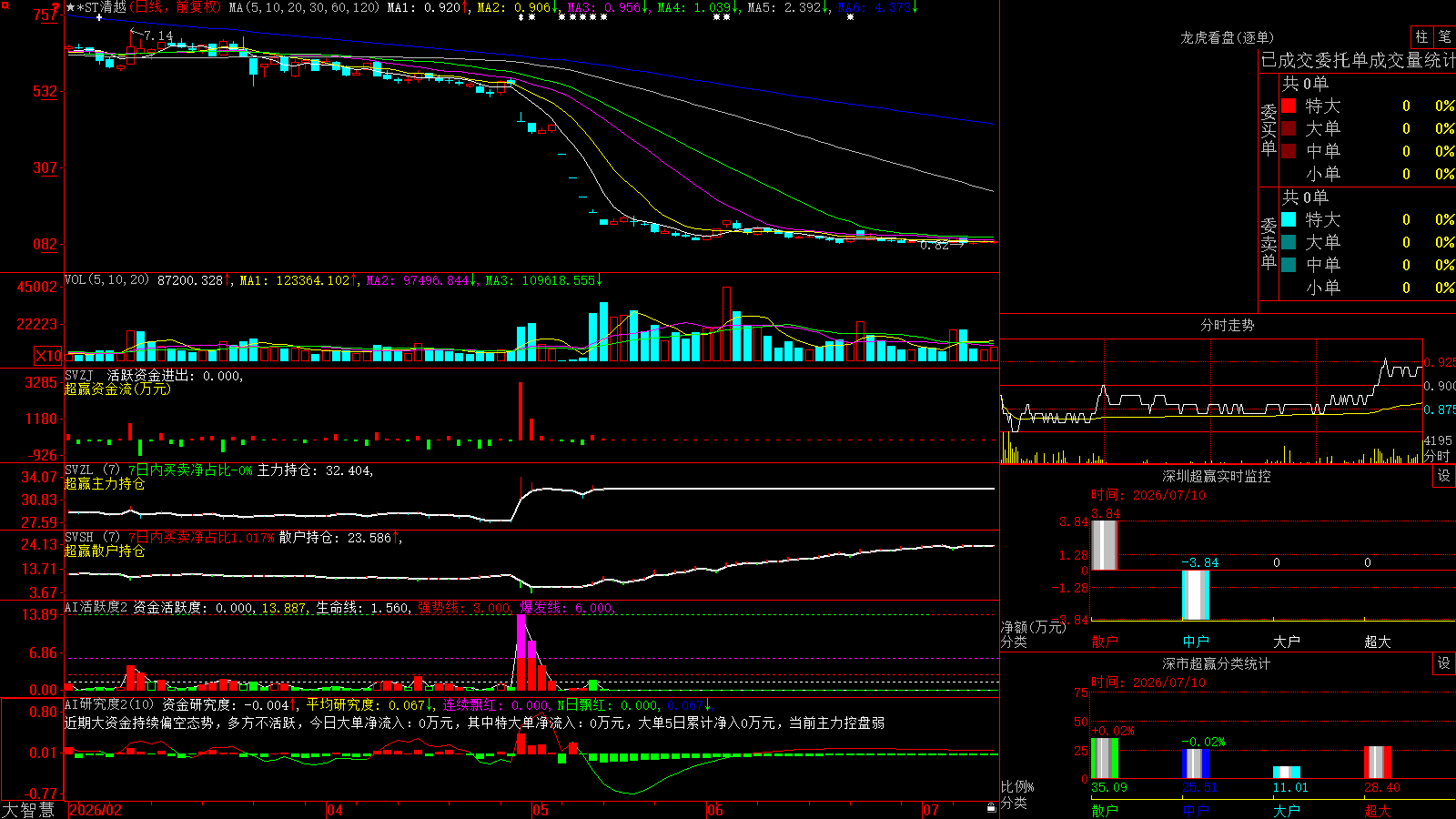Switch order view to 笔 (tick) mode
This screenshot has width=1456, height=819.
[1444, 36]
